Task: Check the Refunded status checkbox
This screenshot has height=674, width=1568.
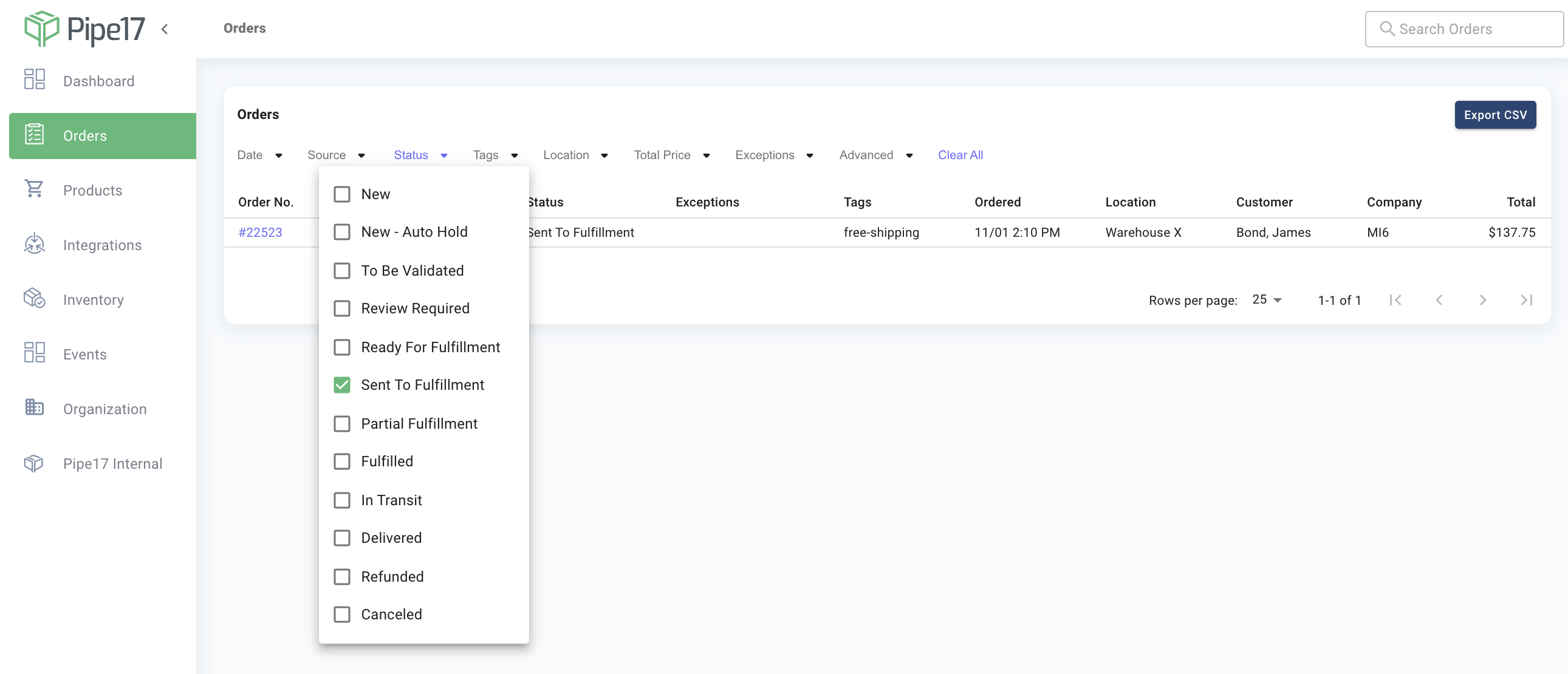Action: (x=342, y=577)
